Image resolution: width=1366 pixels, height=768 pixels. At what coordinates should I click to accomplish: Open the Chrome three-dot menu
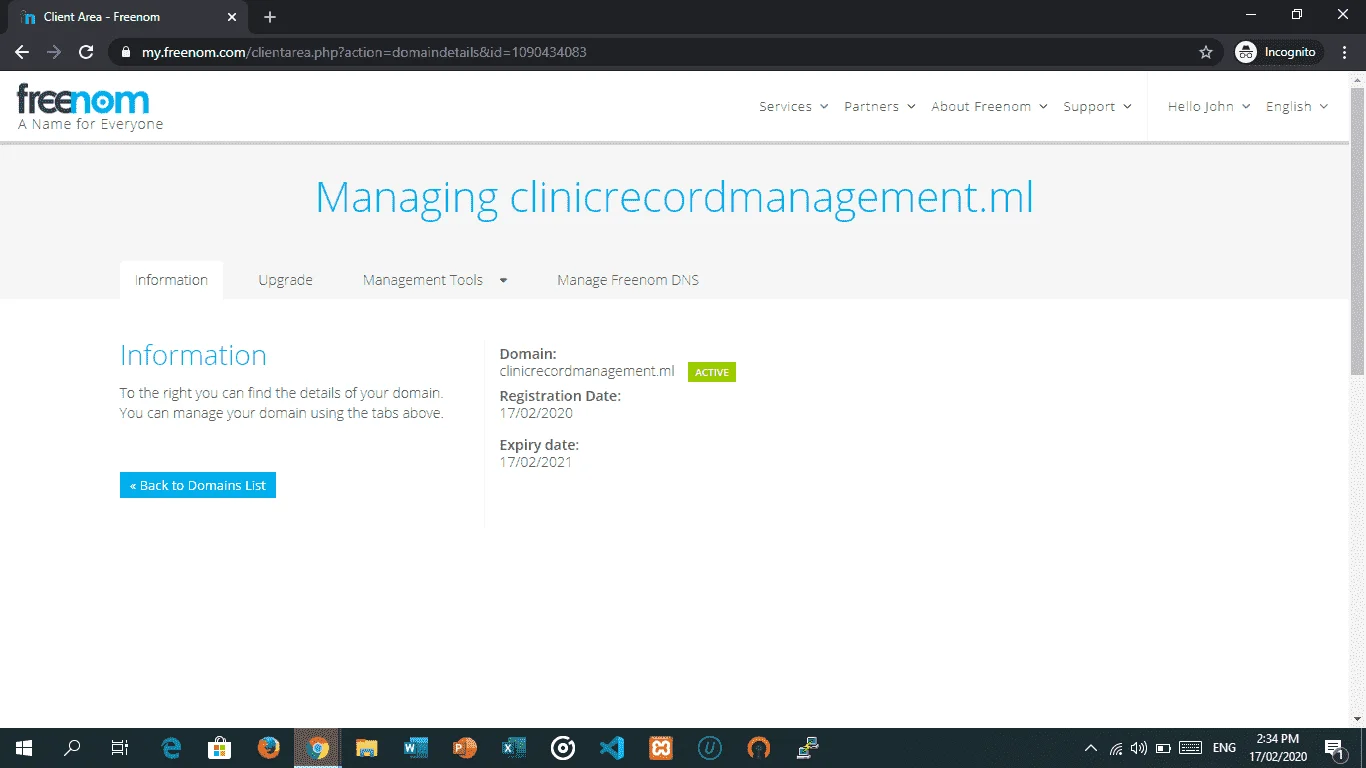coord(1345,52)
